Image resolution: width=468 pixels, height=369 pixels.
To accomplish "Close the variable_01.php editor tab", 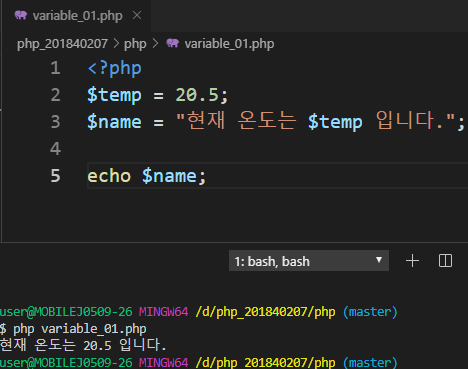I will point(137,15).
